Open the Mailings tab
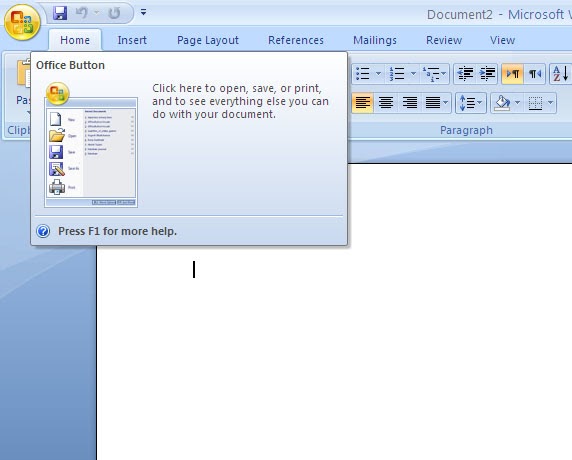Image resolution: width=572 pixels, height=460 pixels. (375, 40)
